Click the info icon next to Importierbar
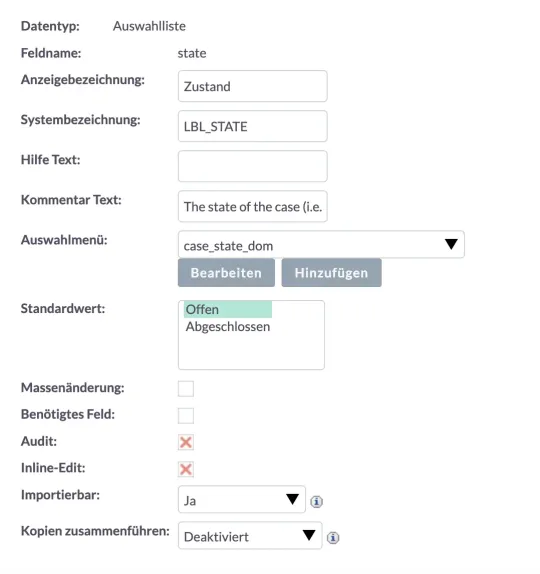 316,502
